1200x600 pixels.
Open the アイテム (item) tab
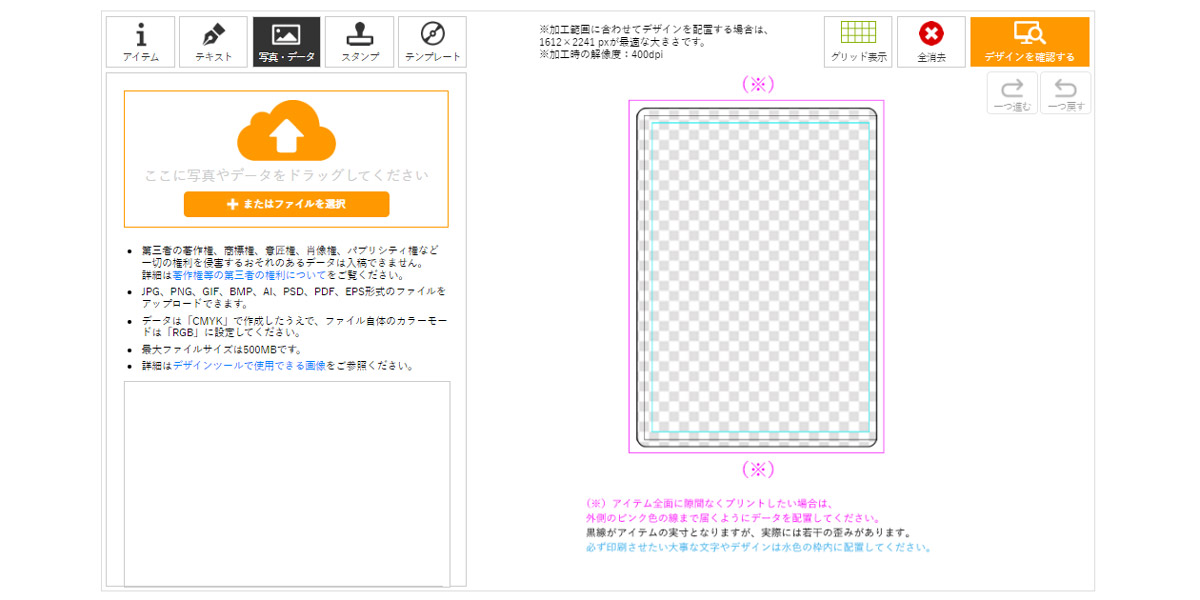(141, 42)
